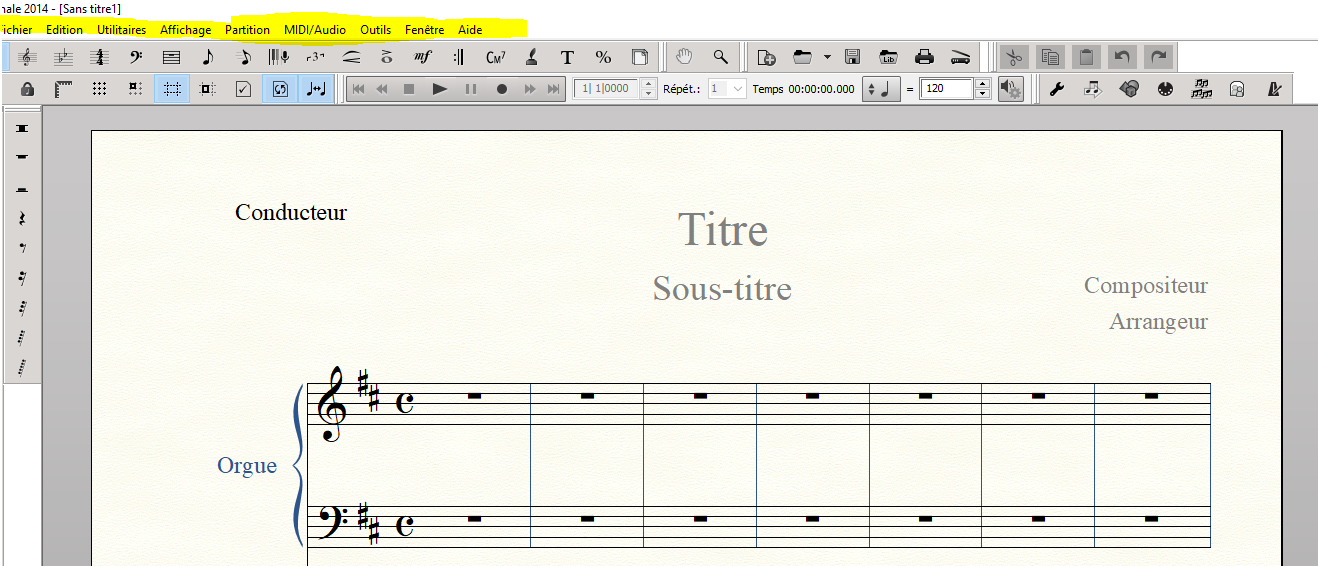Open the Répét. dropdown
Image resolution: width=1318 pixels, height=566 pixels.
pos(727,89)
